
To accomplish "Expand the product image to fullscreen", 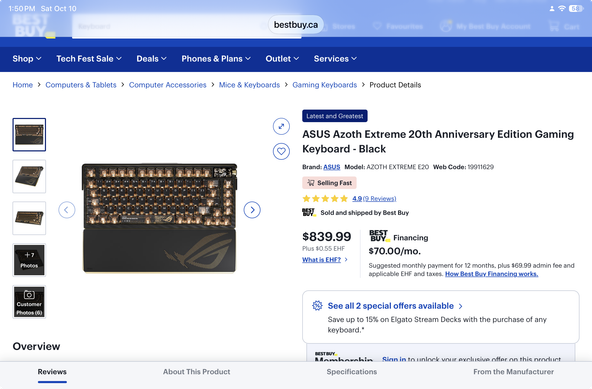I will pyautogui.click(x=281, y=127).
